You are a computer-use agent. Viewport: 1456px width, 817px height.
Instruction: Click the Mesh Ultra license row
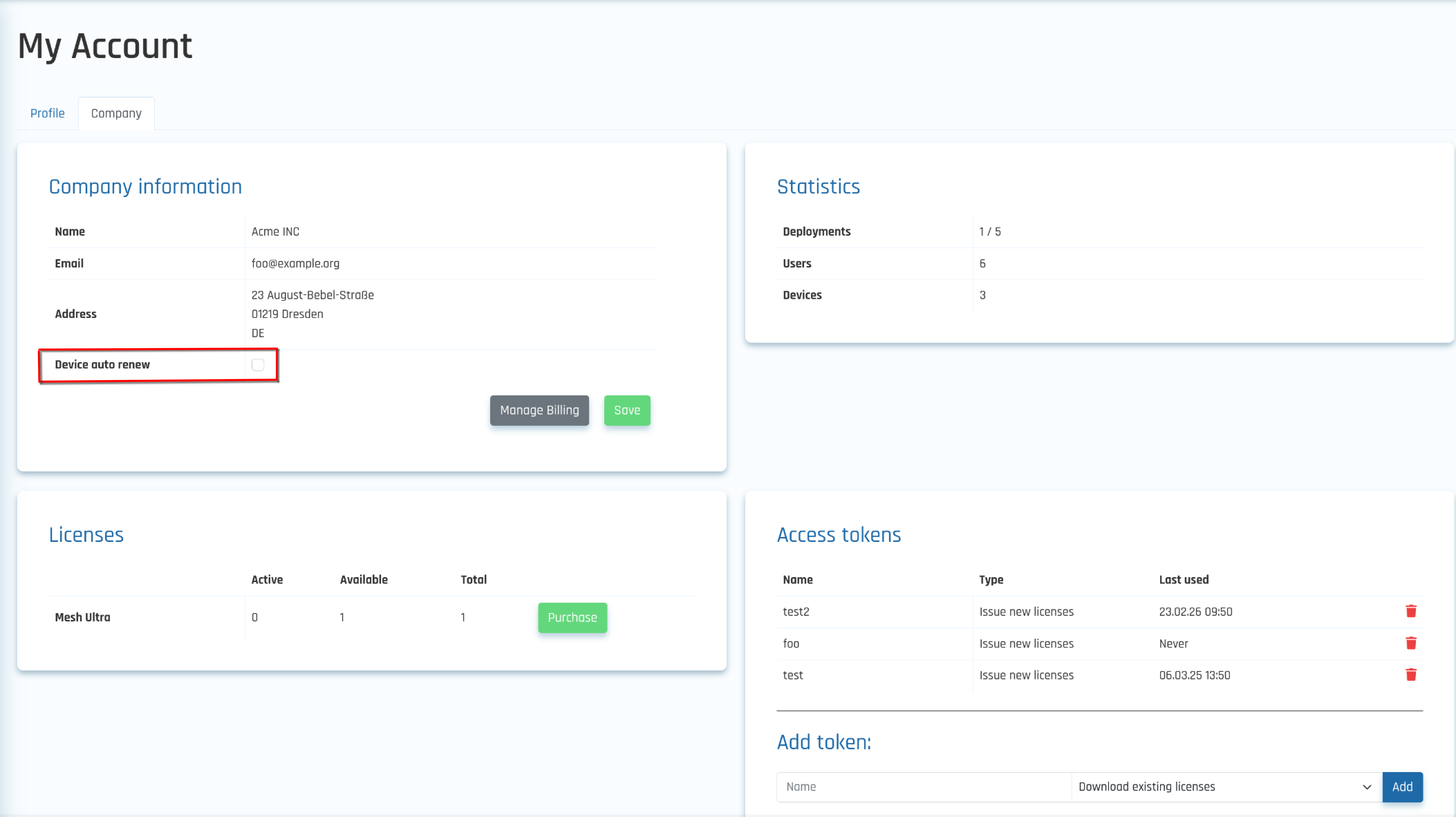pos(83,618)
